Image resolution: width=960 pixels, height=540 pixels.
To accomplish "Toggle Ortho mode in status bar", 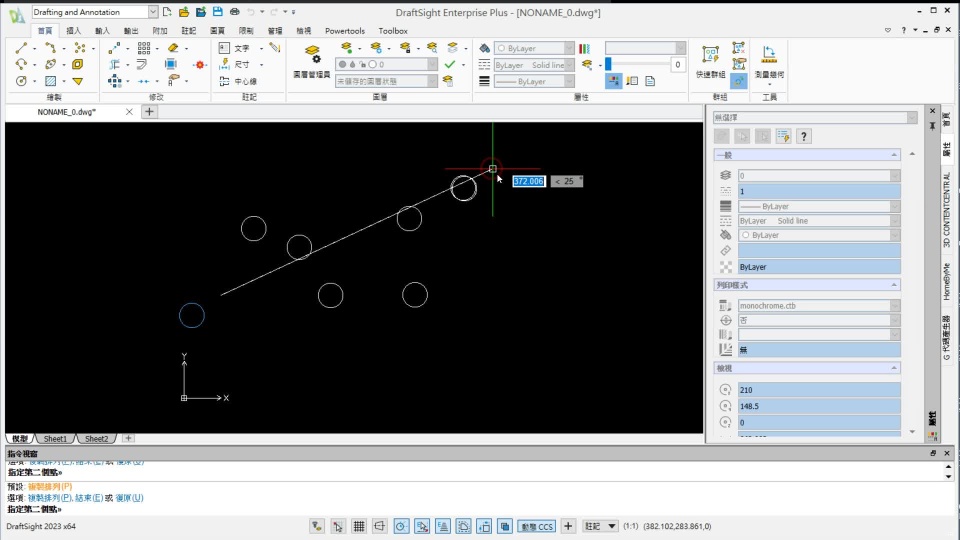I will (380, 526).
